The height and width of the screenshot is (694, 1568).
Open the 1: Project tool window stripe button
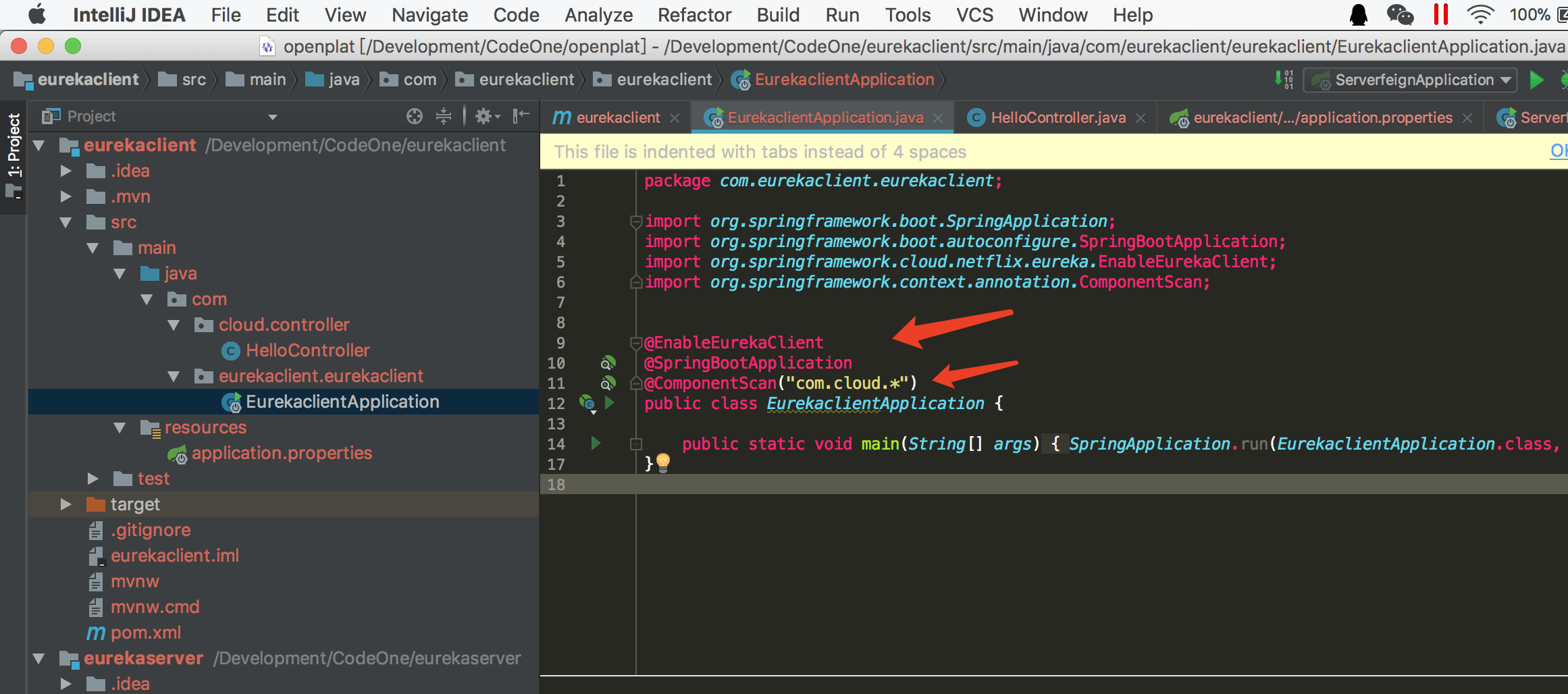click(14, 157)
